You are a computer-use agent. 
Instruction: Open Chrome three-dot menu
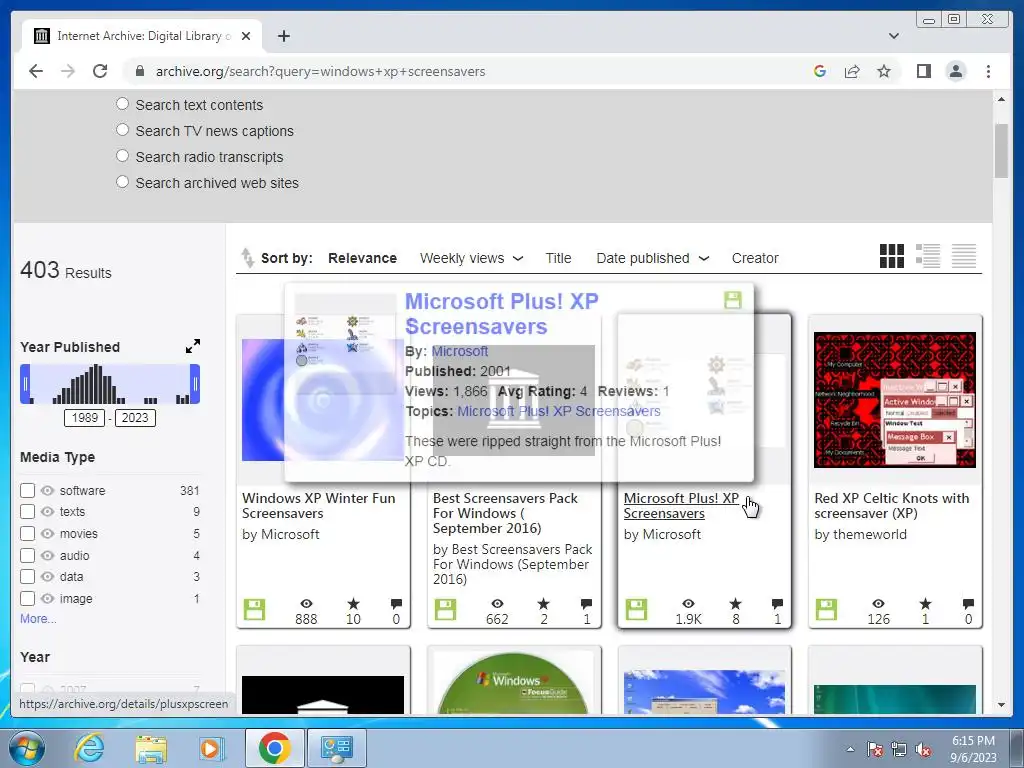[x=989, y=71]
